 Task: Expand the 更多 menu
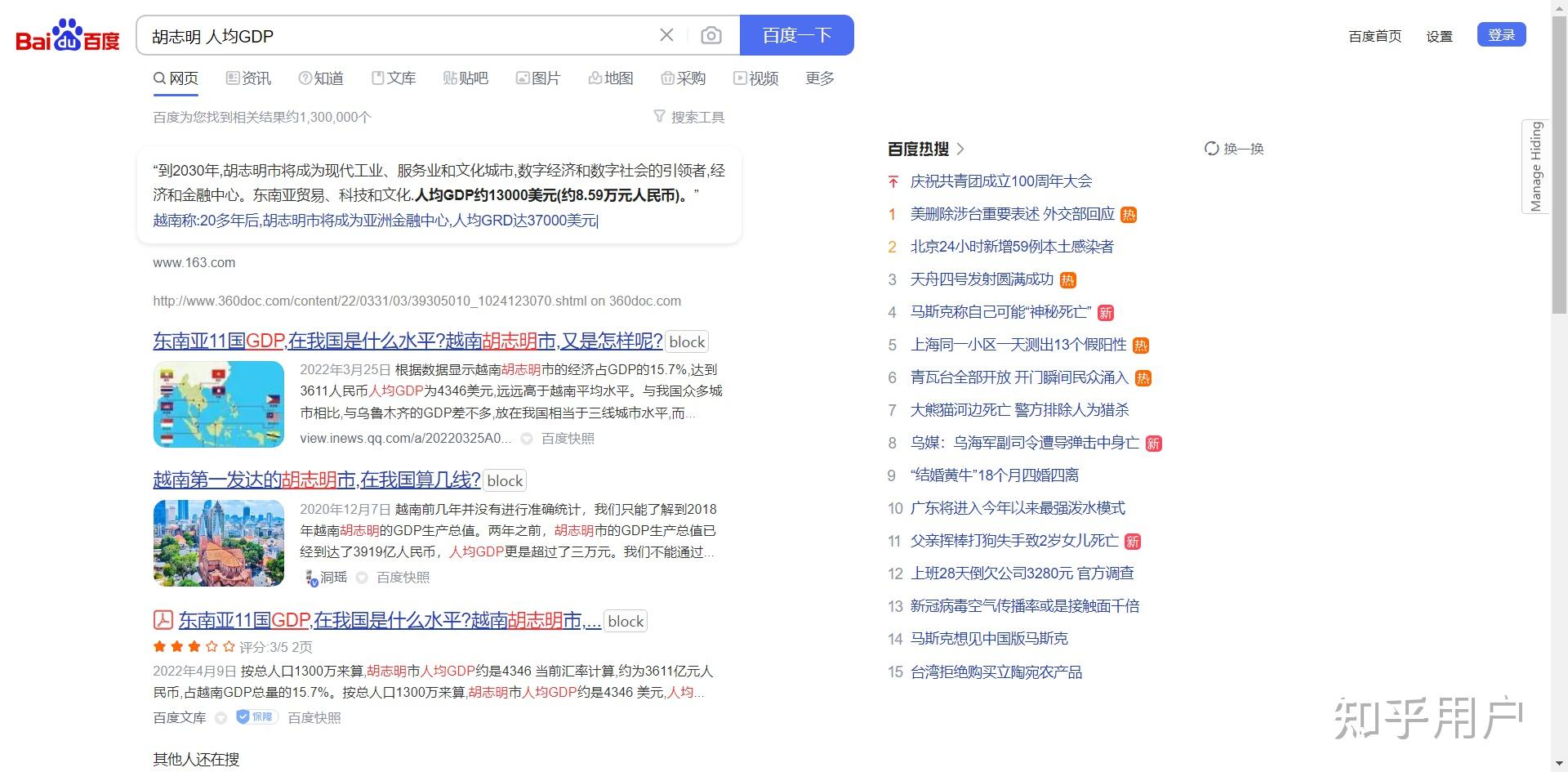click(819, 78)
